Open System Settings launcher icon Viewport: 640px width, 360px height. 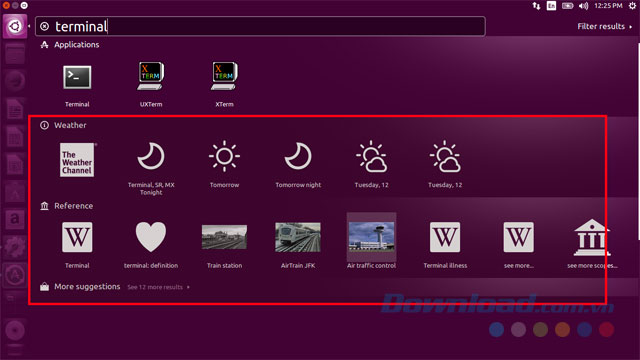tap(15, 247)
